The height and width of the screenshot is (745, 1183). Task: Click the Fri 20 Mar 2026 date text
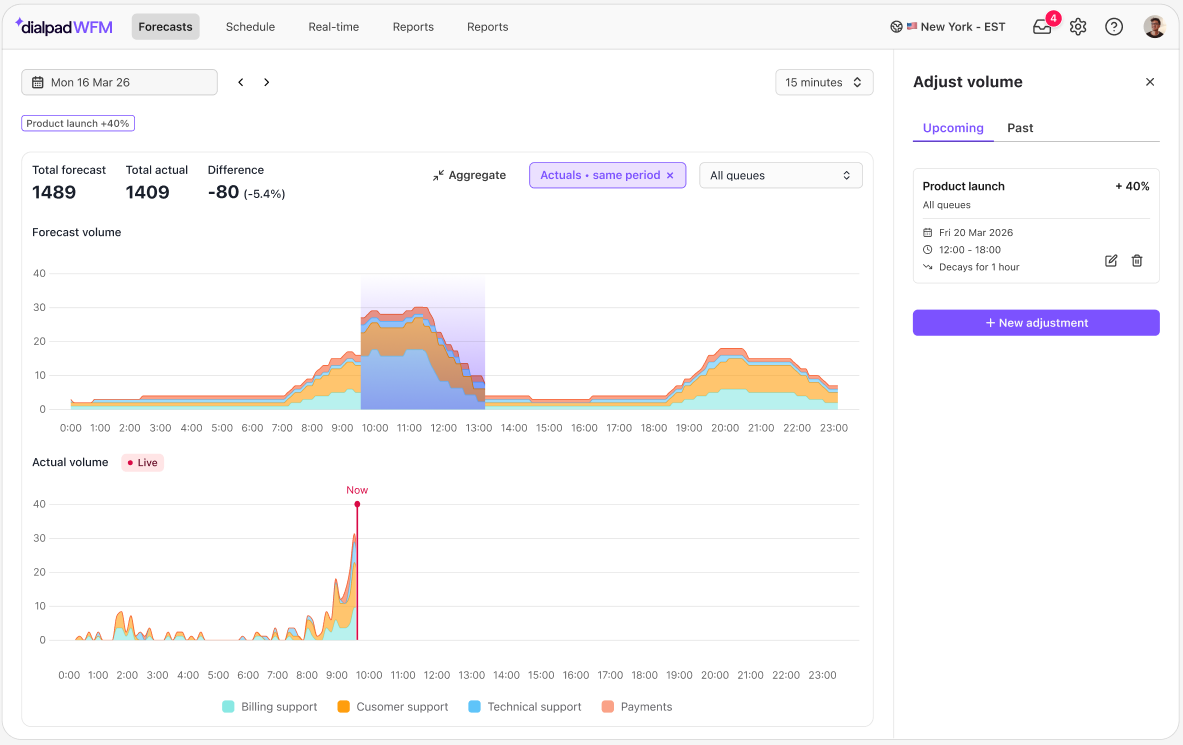click(976, 232)
